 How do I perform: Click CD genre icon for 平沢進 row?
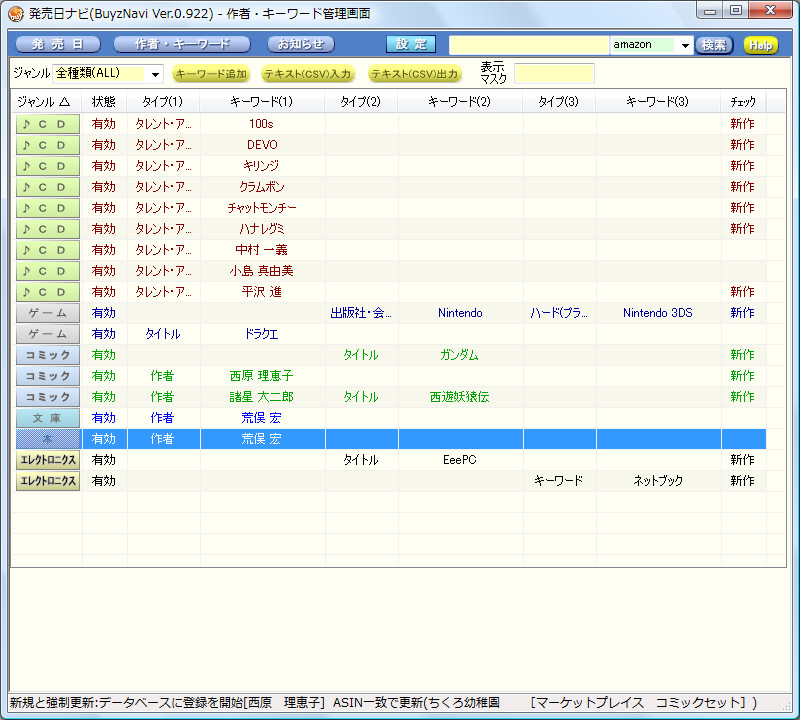tap(47, 292)
